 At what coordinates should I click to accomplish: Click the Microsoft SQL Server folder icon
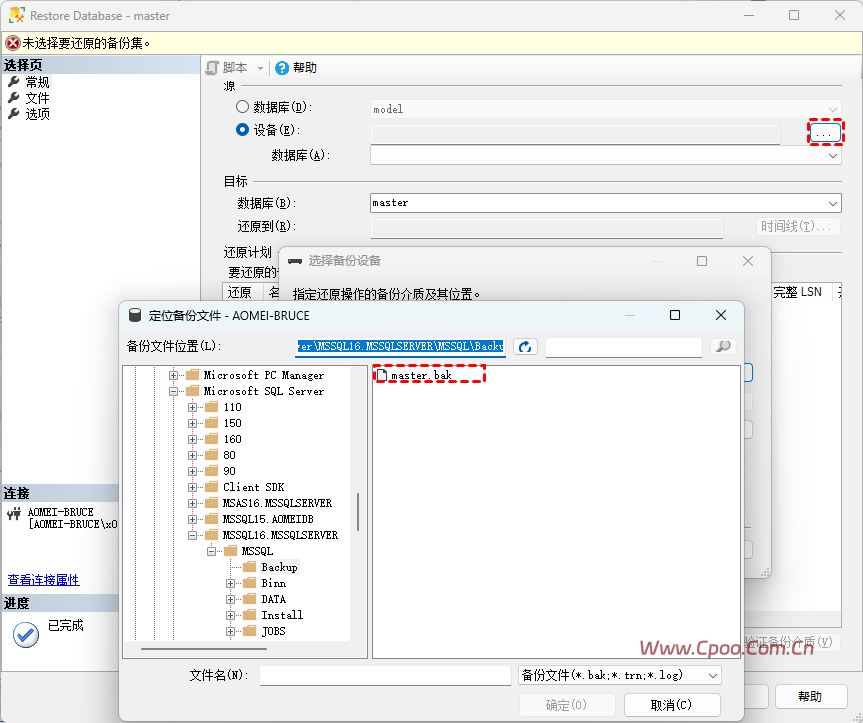click(193, 391)
